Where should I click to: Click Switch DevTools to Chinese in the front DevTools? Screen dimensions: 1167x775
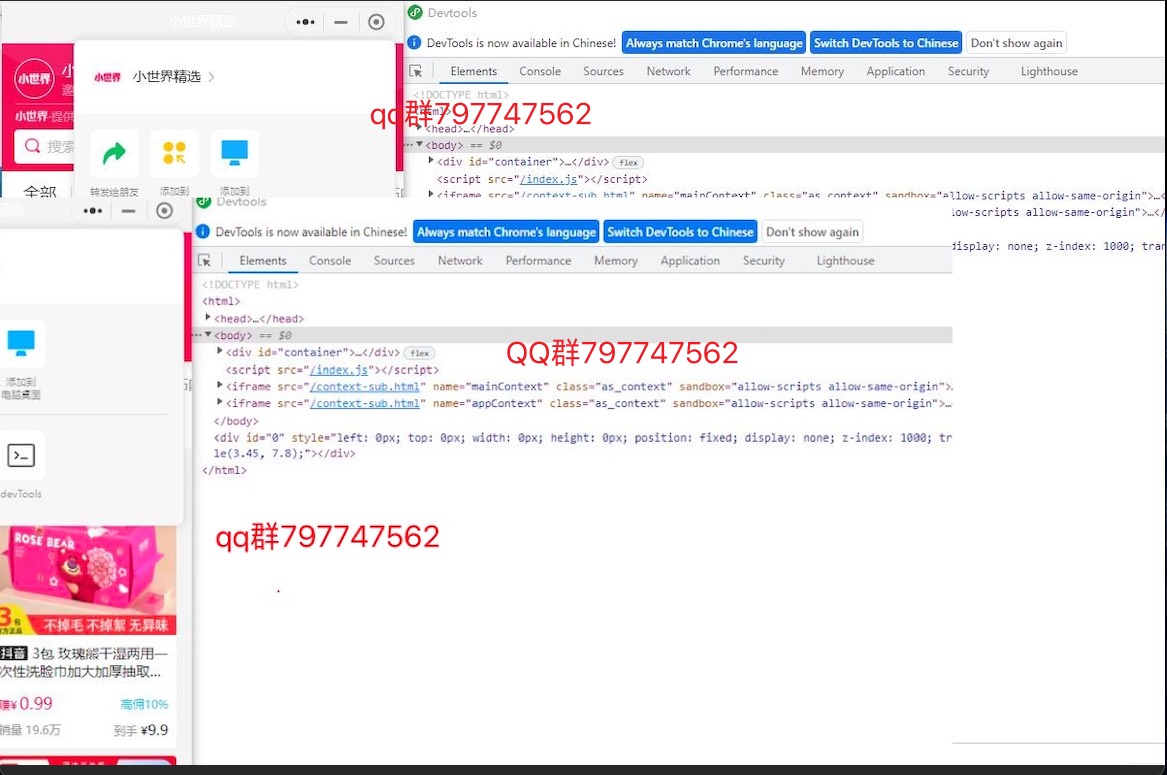(x=680, y=232)
